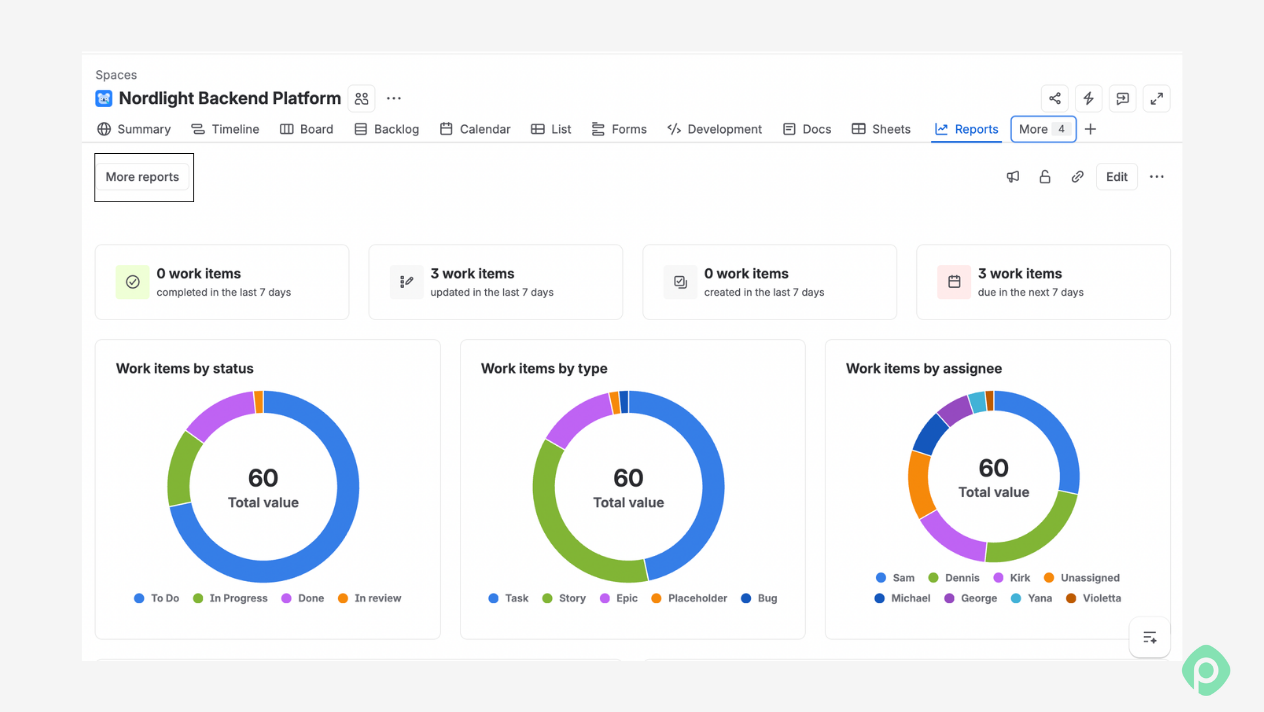Click the floating add-to-list icon button
The height and width of the screenshot is (712, 1264).
pos(1150,637)
